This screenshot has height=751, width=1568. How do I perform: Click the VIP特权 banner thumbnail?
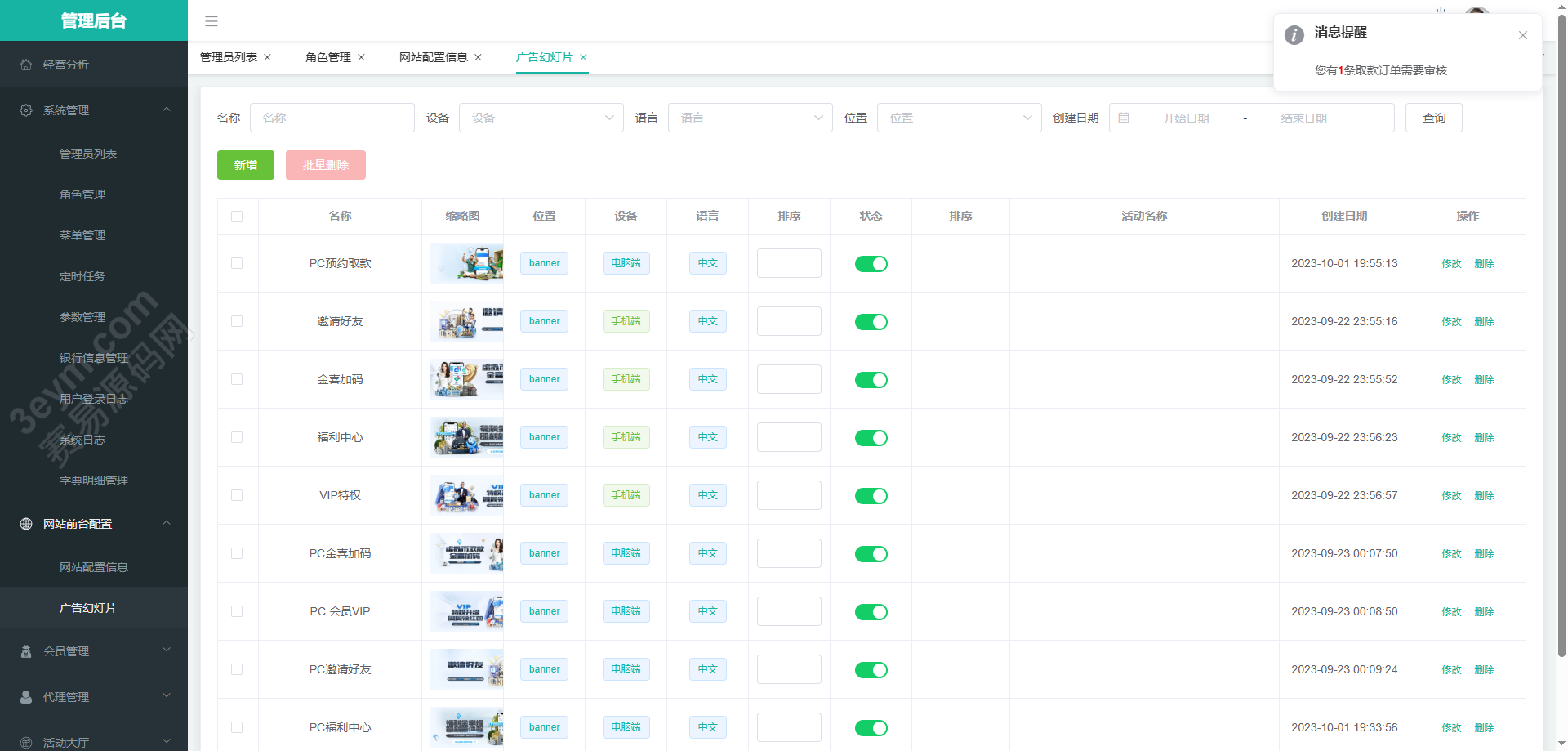466,495
